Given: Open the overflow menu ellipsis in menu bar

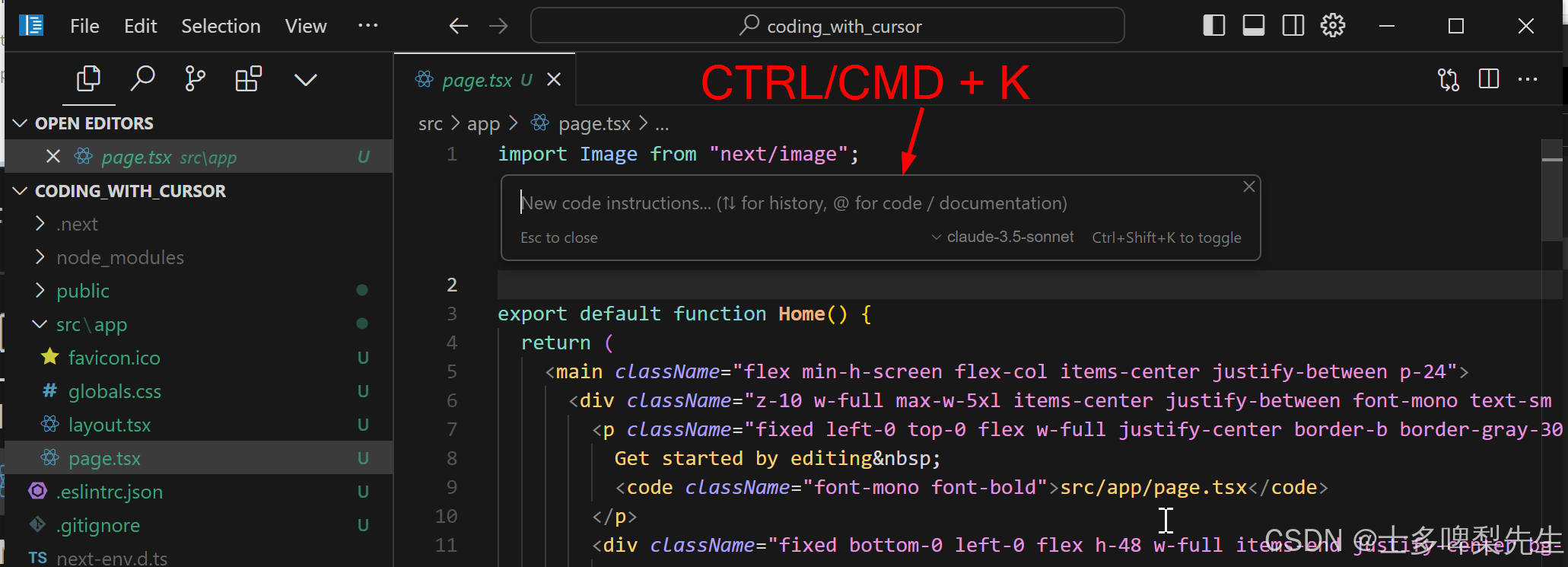Looking at the screenshot, I should 368,25.
